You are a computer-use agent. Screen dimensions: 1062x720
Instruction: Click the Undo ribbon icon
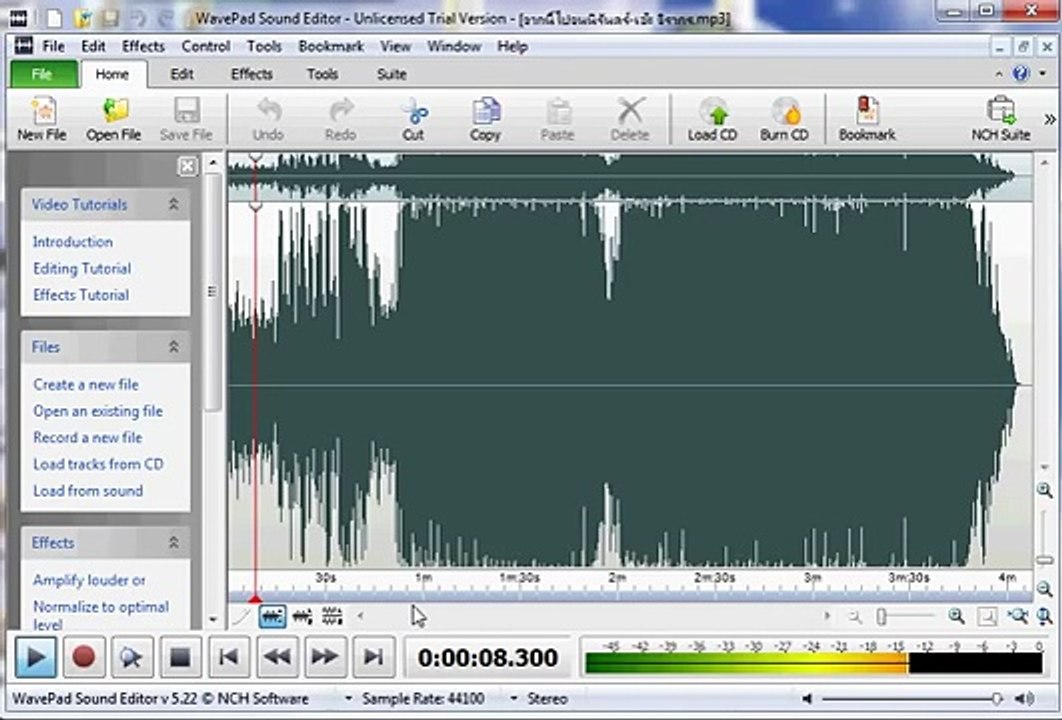(x=268, y=119)
